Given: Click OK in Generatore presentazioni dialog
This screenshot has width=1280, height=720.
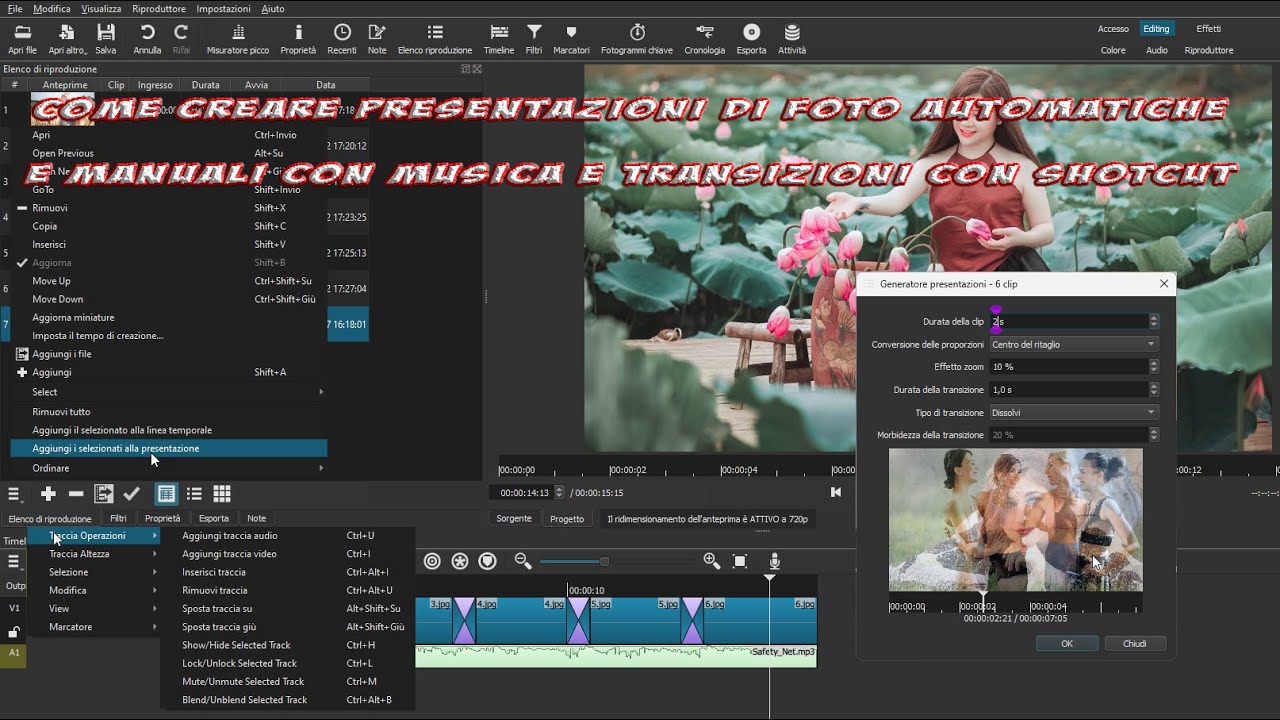Looking at the screenshot, I should (x=1066, y=644).
